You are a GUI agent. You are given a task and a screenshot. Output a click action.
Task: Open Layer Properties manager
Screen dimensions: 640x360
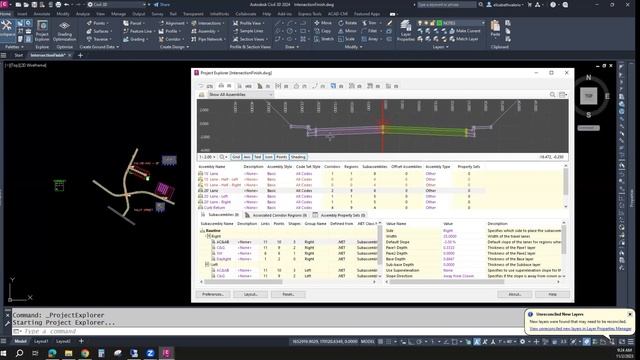(x=406, y=31)
